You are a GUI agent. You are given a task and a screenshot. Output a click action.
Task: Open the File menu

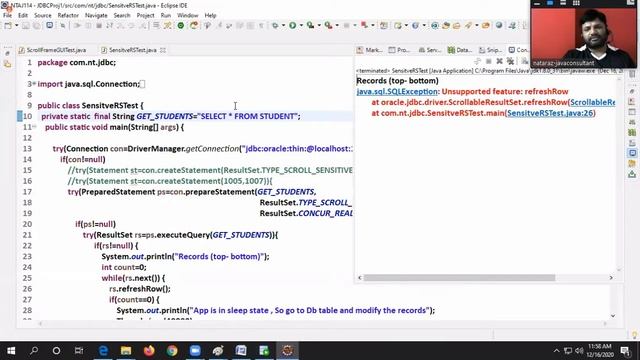tap(7, 15)
